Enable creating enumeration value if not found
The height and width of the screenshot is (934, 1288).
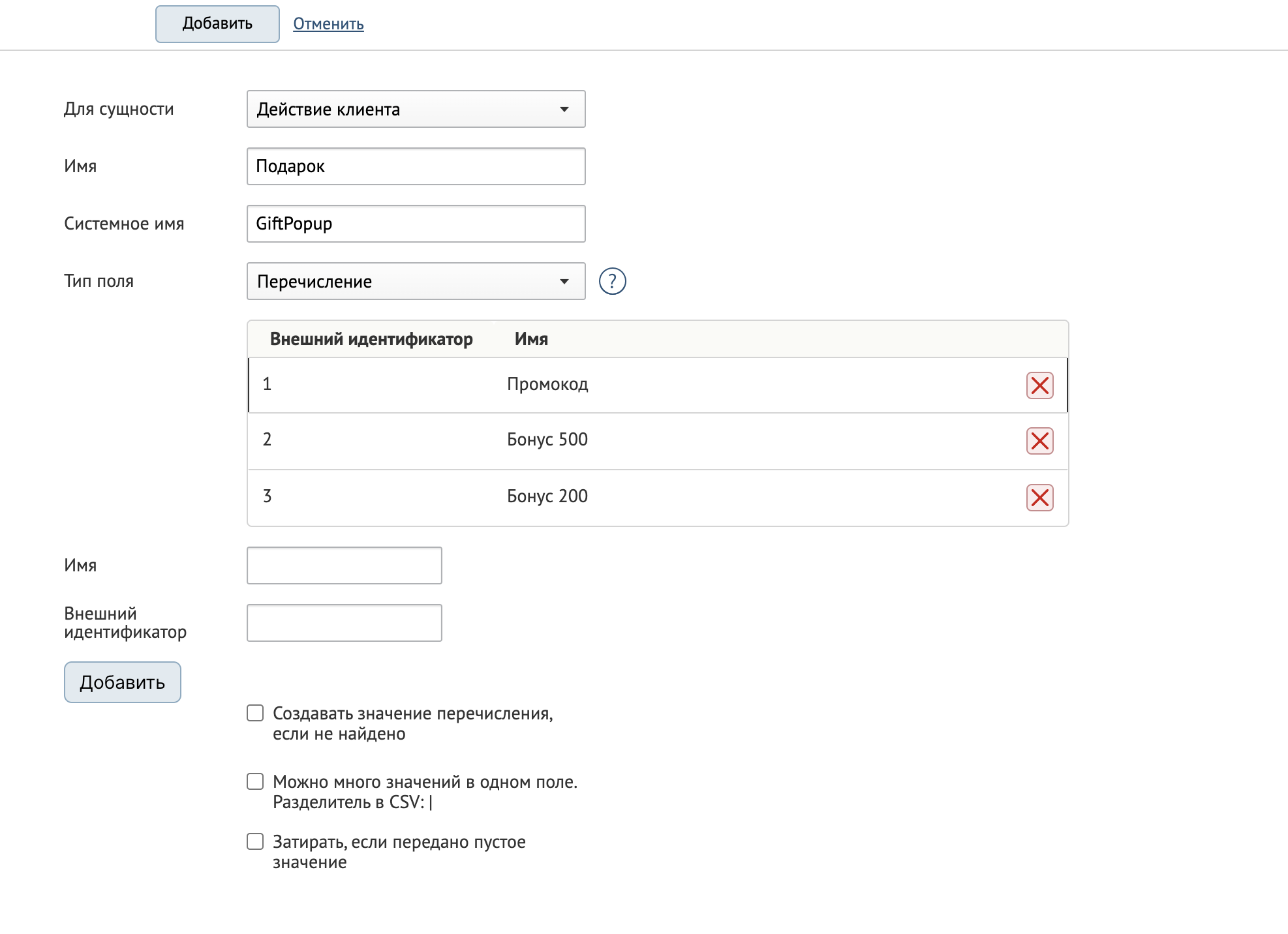coord(255,713)
